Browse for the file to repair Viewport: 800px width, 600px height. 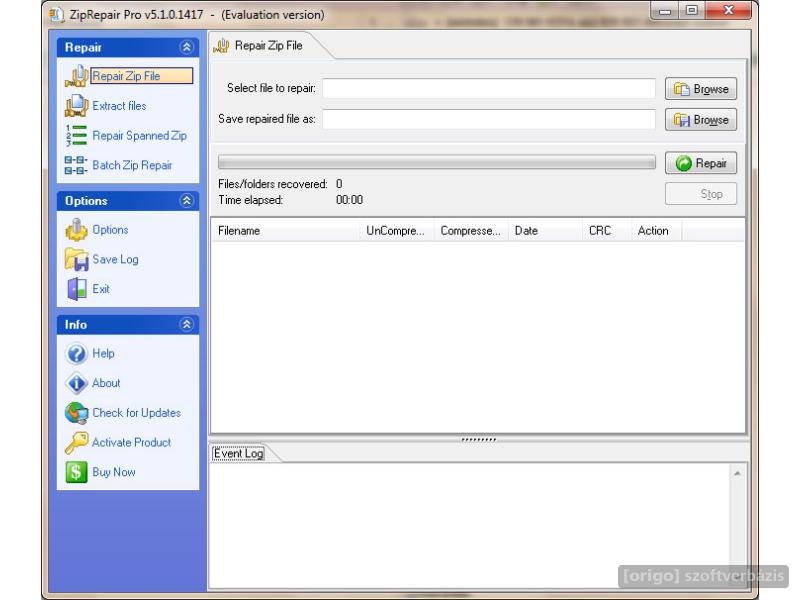(x=701, y=89)
